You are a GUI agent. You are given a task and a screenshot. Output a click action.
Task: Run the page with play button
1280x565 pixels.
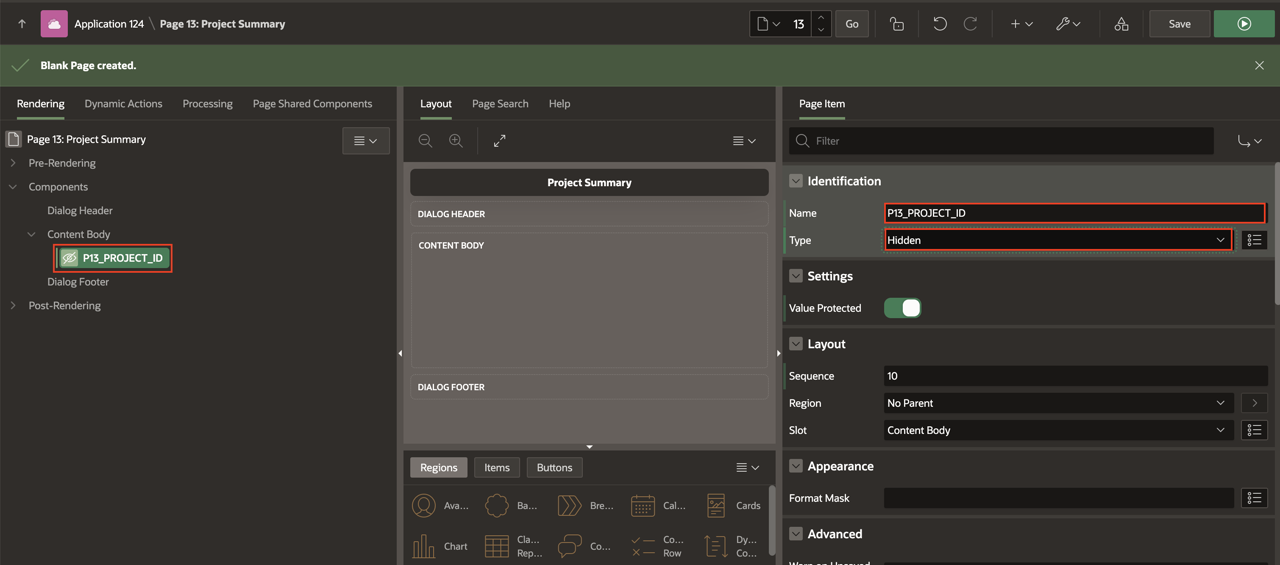pyautogui.click(x=1244, y=24)
